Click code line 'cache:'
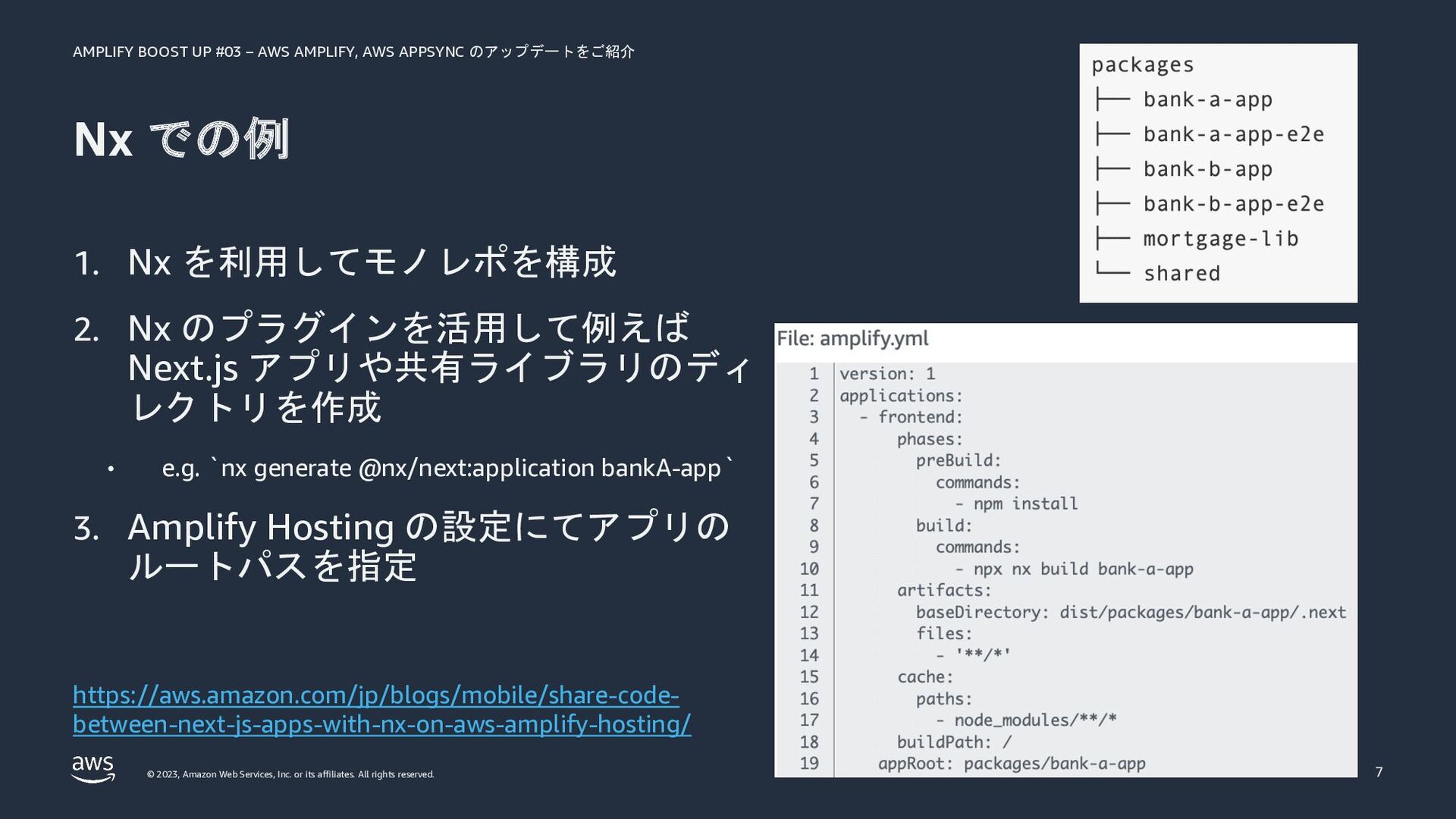The height and width of the screenshot is (819, 1456). [925, 676]
